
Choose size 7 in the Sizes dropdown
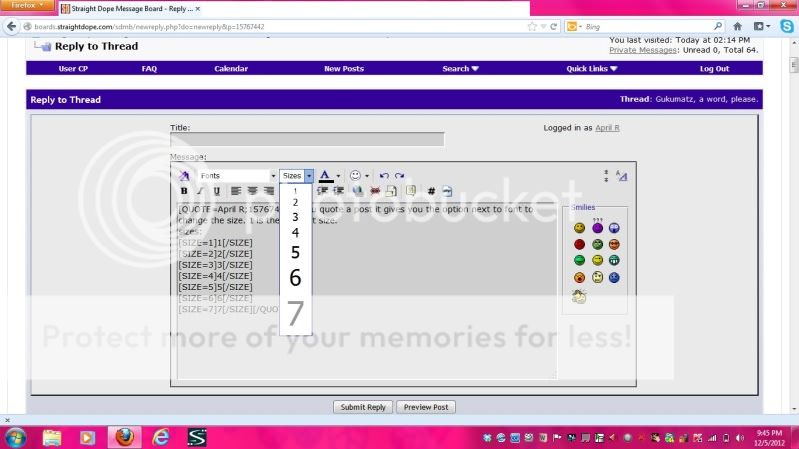[295, 314]
